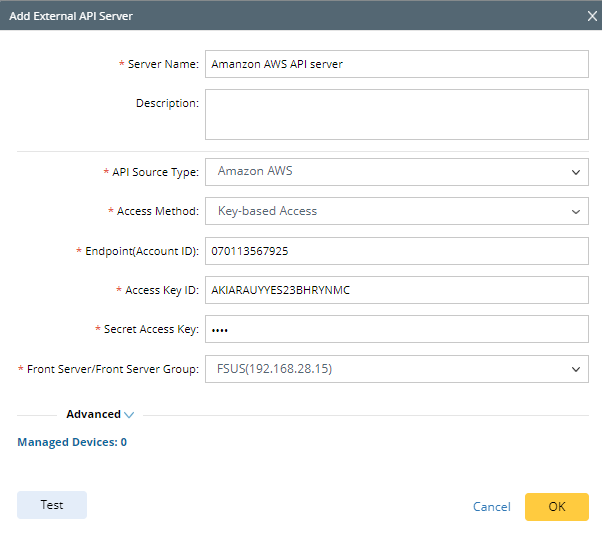602x535 pixels.
Task: Click the arrow icon of API Source Type
Action: pos(576,172)
